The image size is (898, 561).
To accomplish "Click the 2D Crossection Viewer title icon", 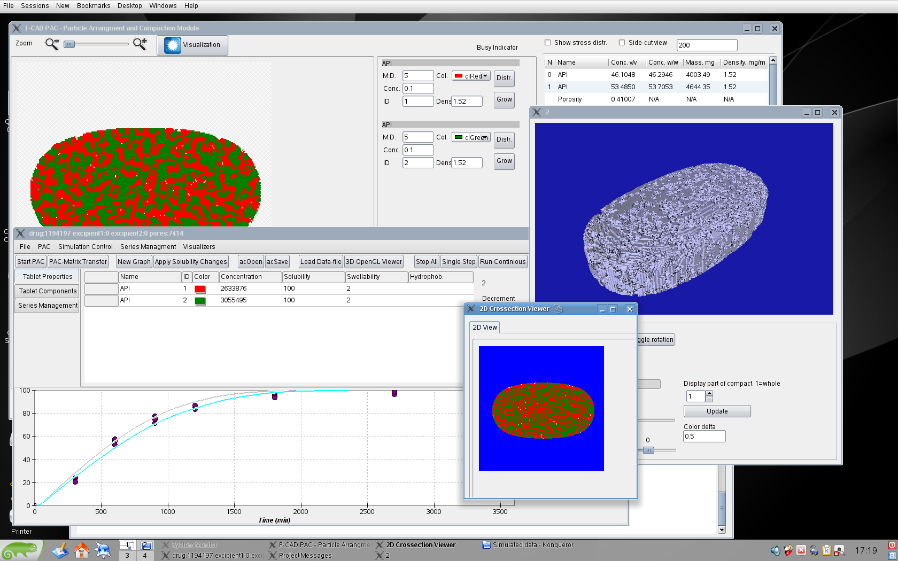I will tap(471, 309).
